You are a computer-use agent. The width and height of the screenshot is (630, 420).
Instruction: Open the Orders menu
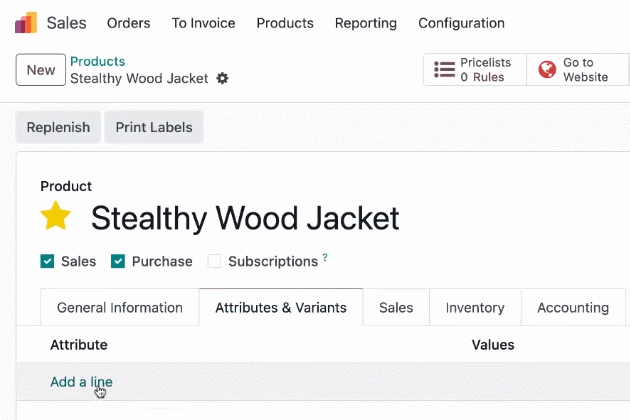click(129, 23)
